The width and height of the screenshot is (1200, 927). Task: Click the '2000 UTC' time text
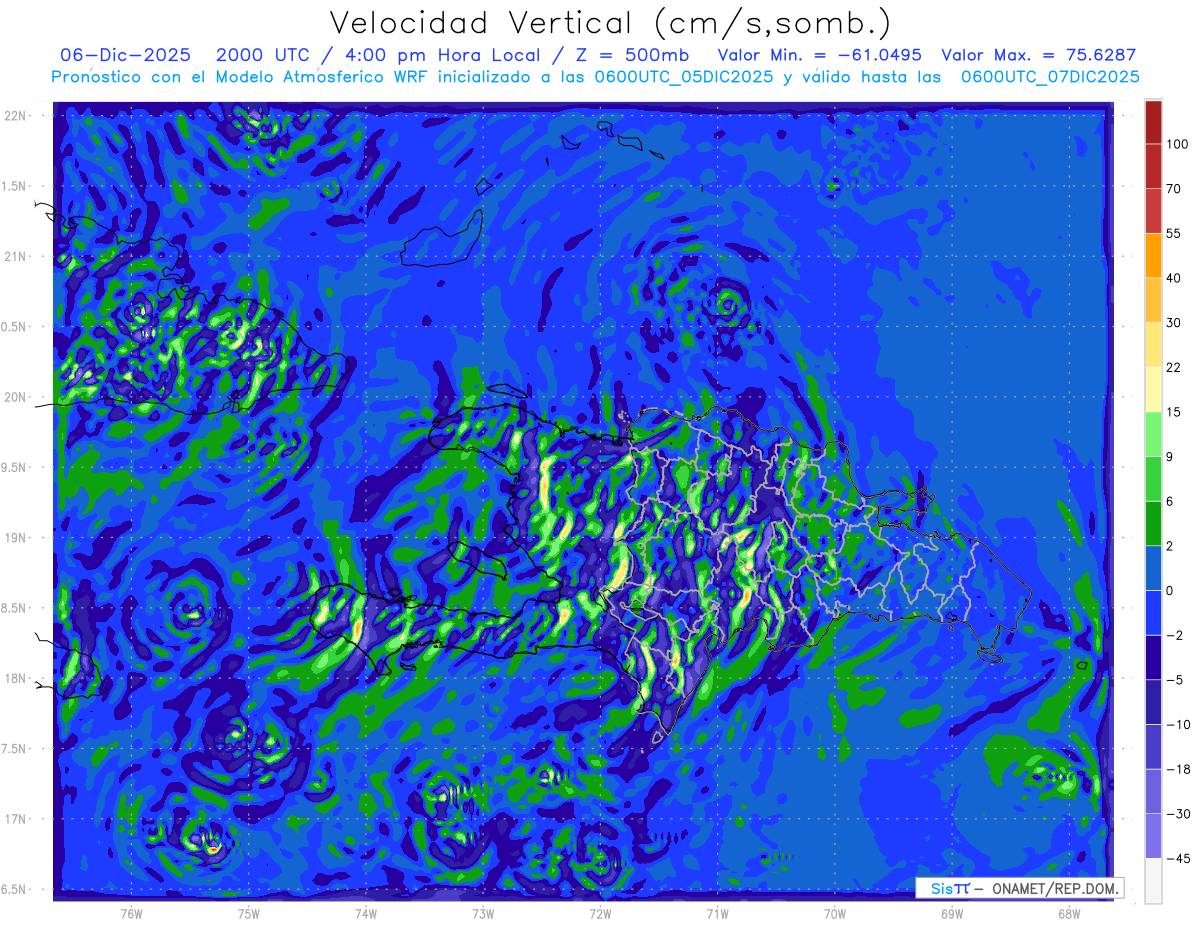(262, 56)
